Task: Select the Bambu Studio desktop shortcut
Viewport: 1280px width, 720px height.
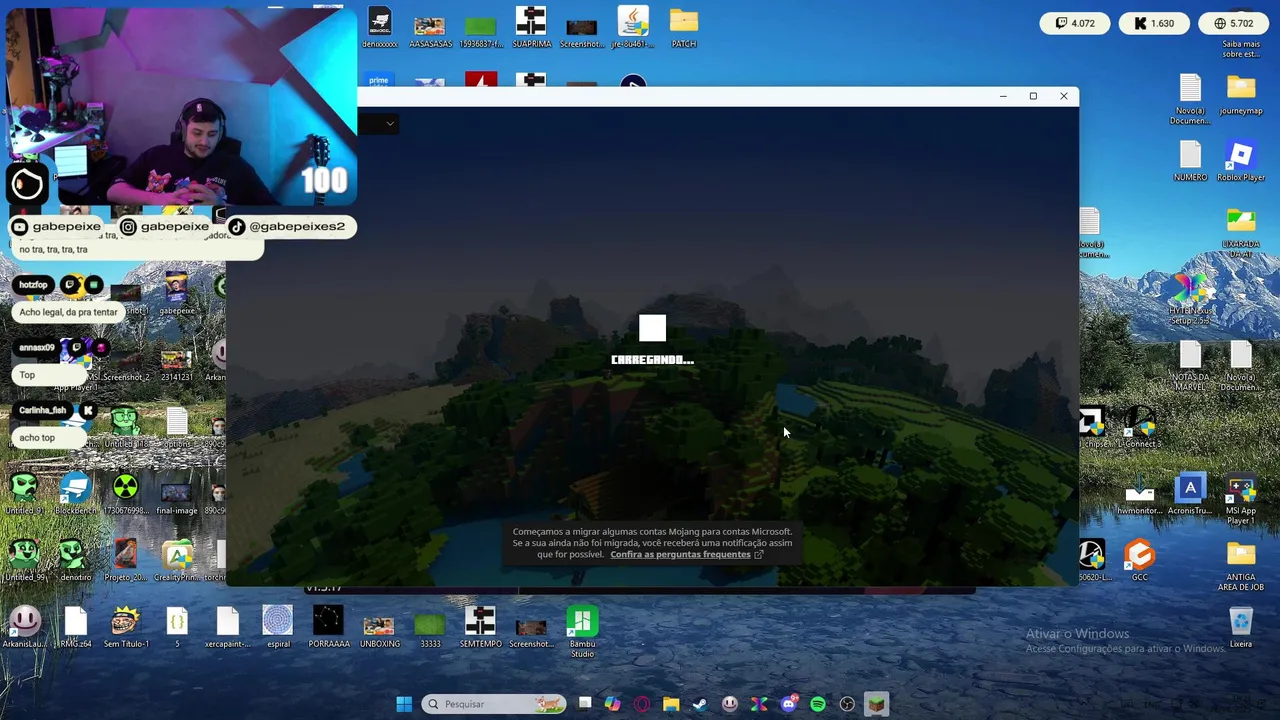Action: 582,630
